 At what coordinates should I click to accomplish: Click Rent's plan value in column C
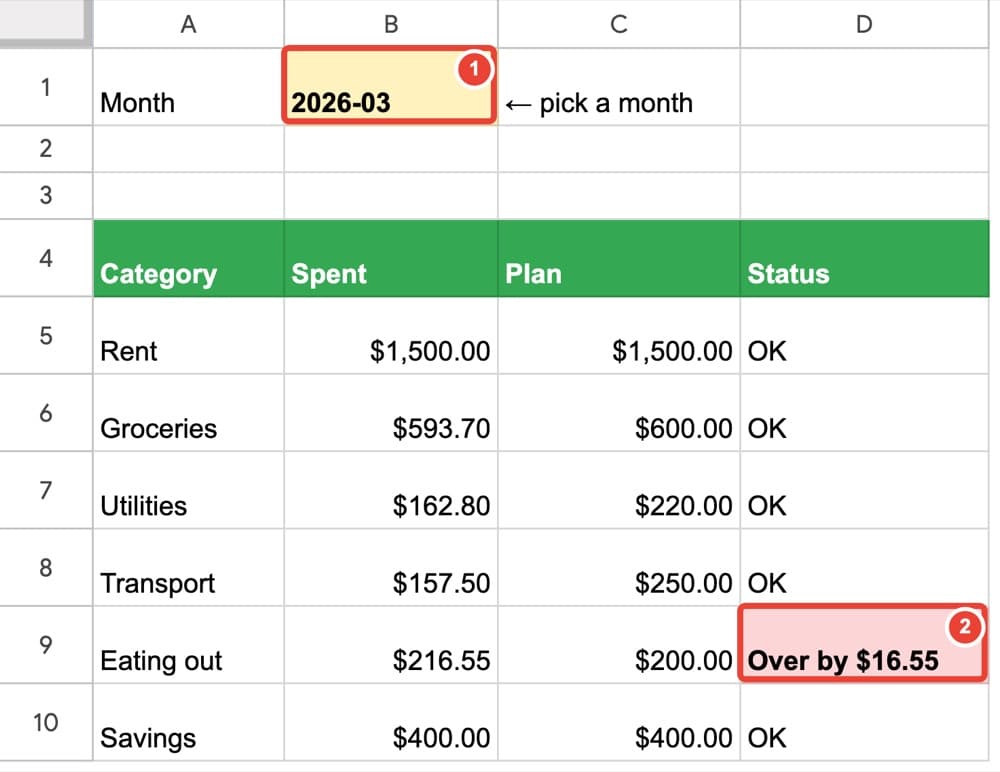coord(619,336)
